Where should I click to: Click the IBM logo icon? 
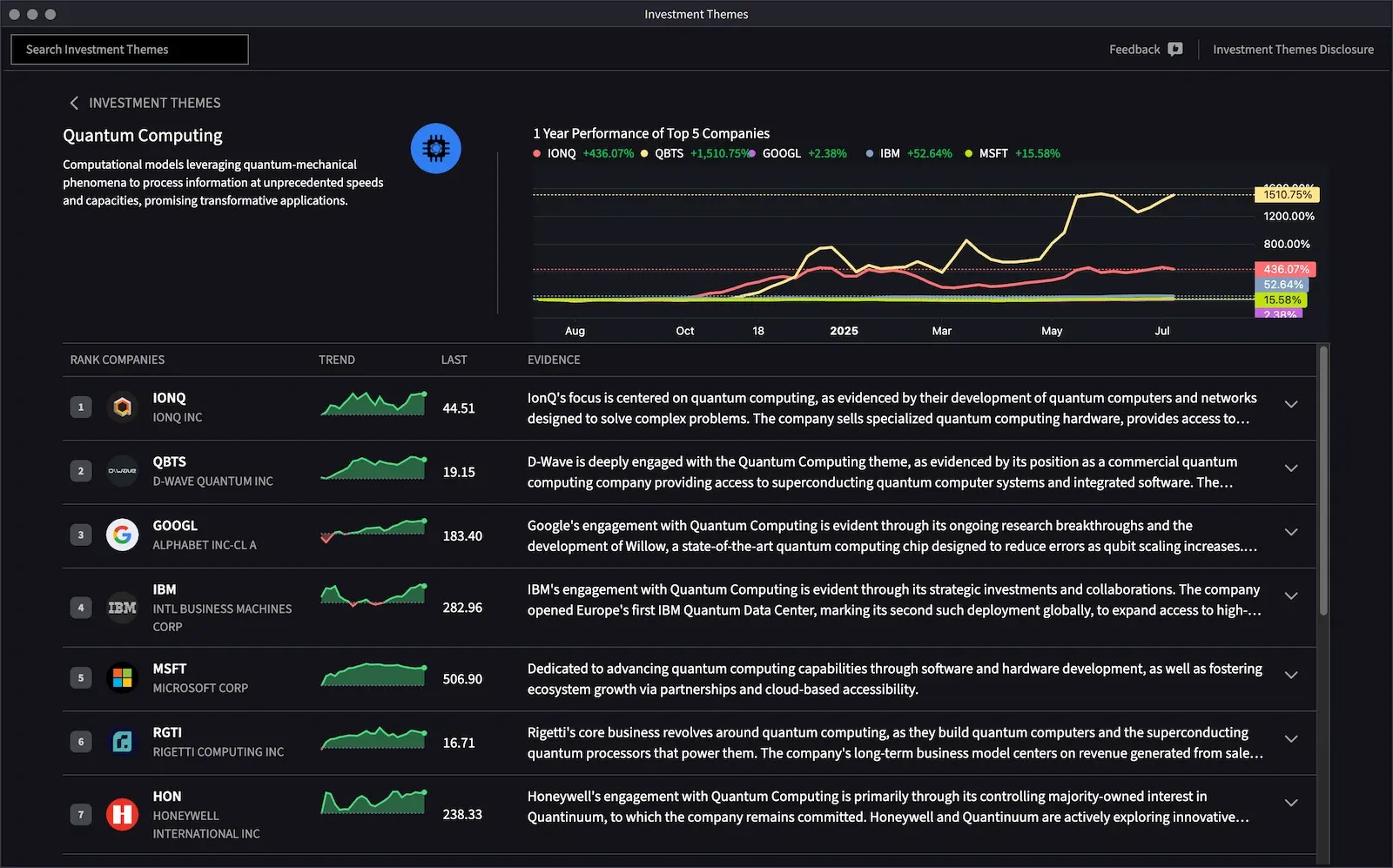coord(123,608)
